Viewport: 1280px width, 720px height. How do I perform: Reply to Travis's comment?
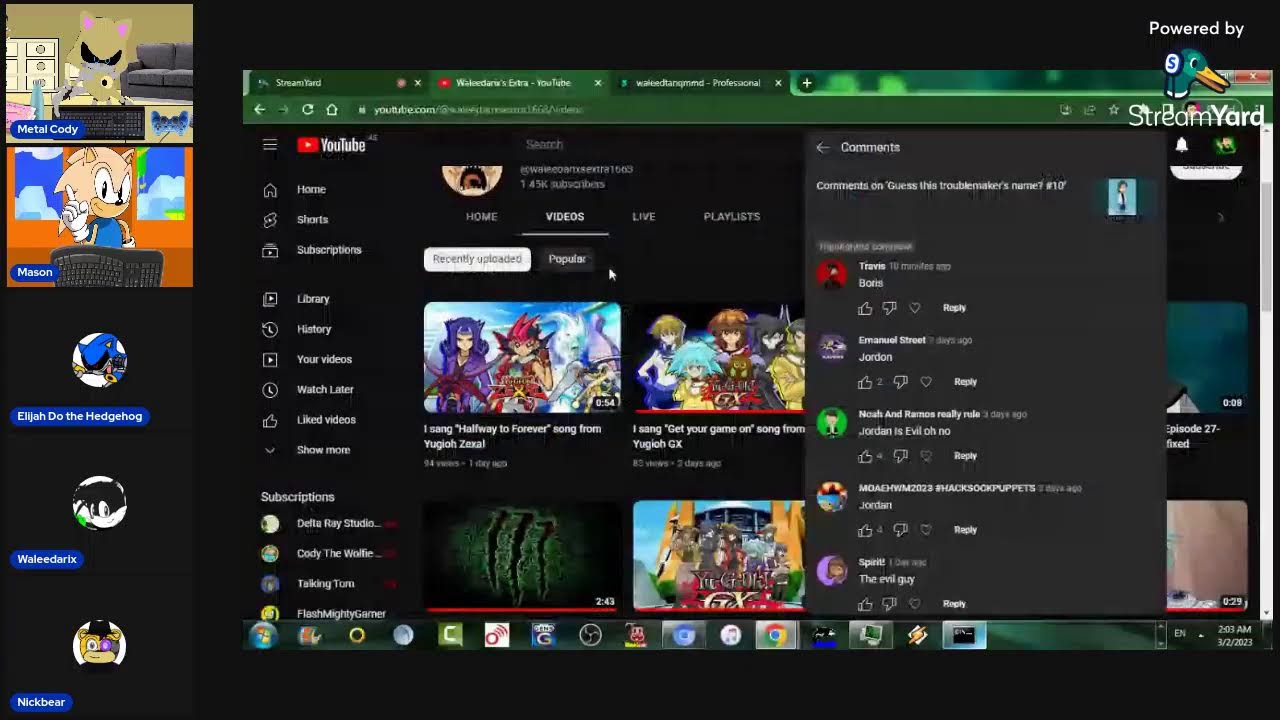point(954,308)
